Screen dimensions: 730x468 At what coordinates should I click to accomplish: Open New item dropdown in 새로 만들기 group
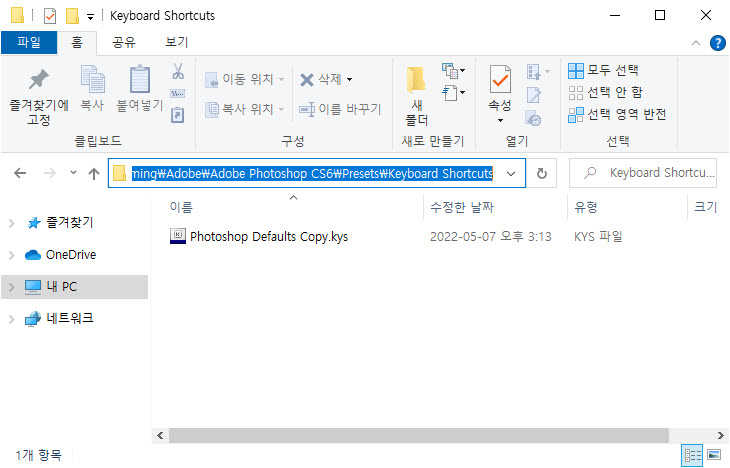tap(453, 71)
